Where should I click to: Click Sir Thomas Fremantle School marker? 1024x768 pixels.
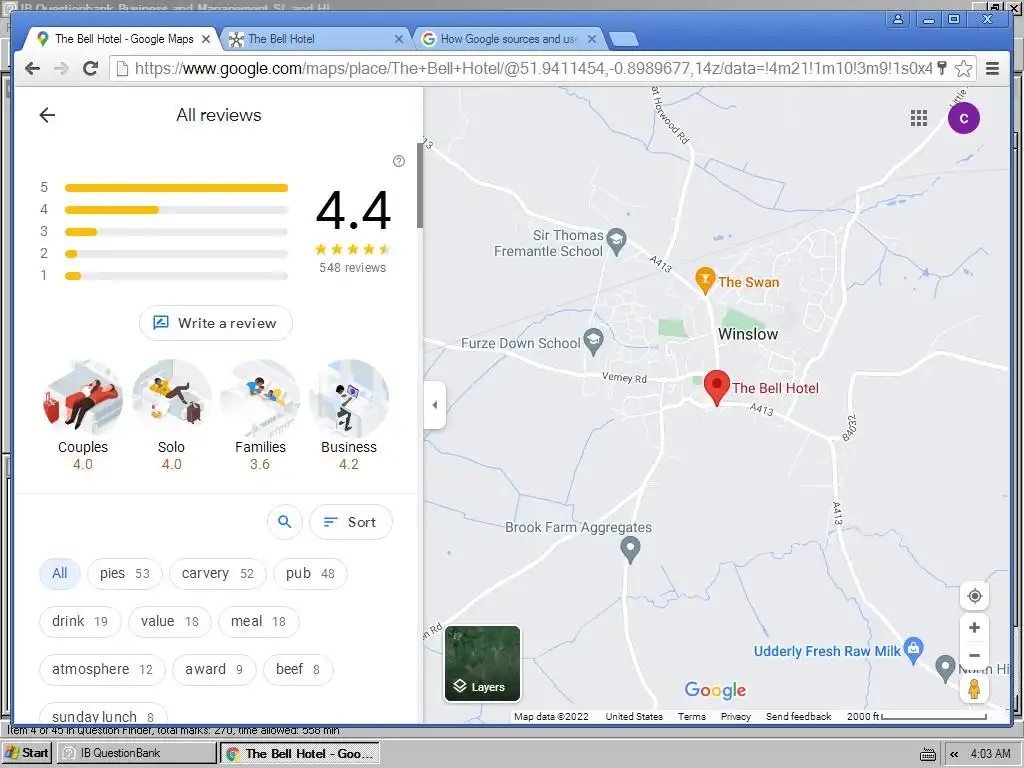616,242
